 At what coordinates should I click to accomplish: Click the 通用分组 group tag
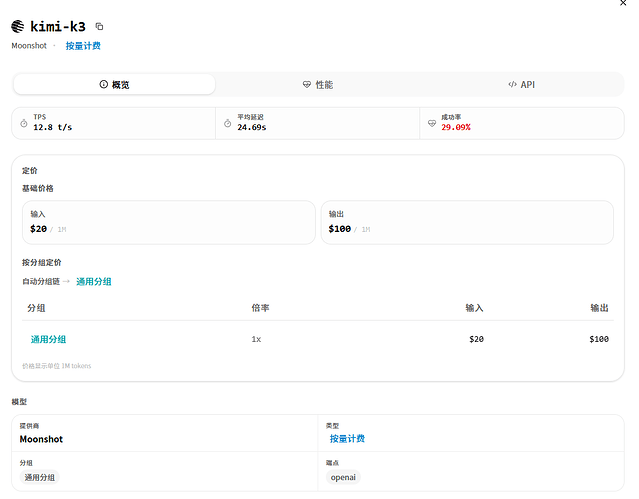[x=40, y=477]
